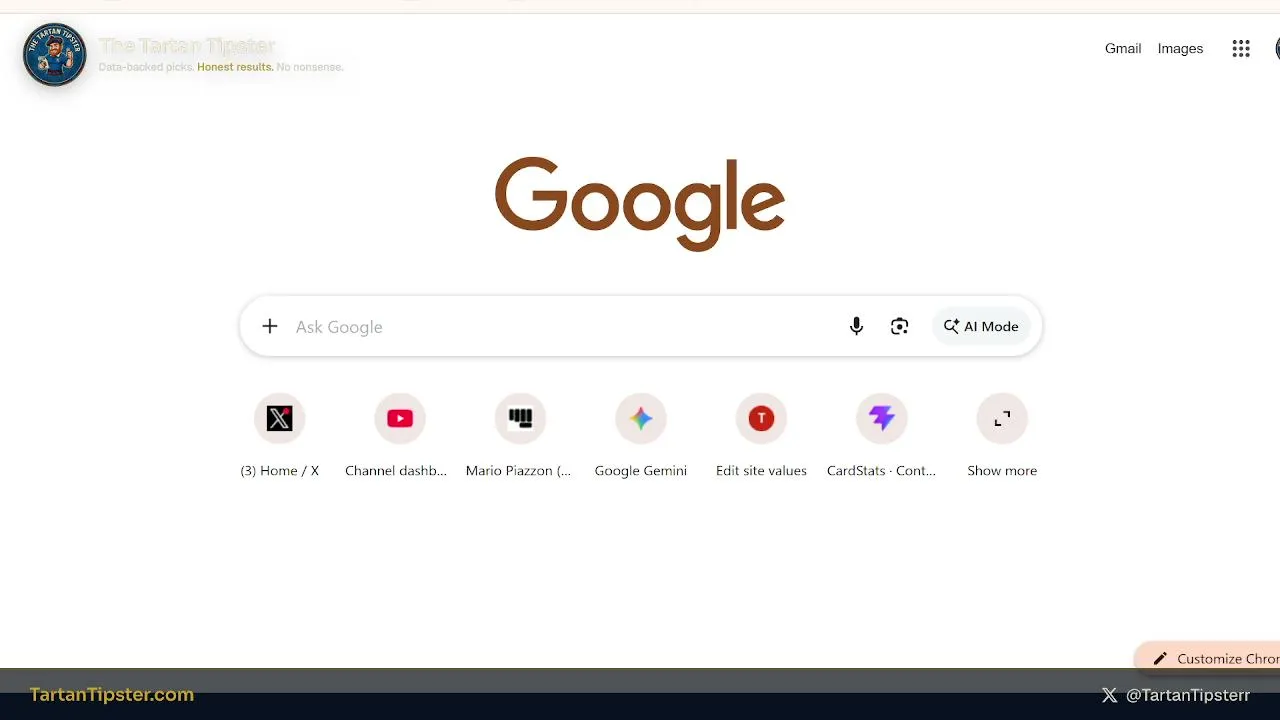Open Google Lens image search
The image size is (1280, 720).
(x=900, y=326)
